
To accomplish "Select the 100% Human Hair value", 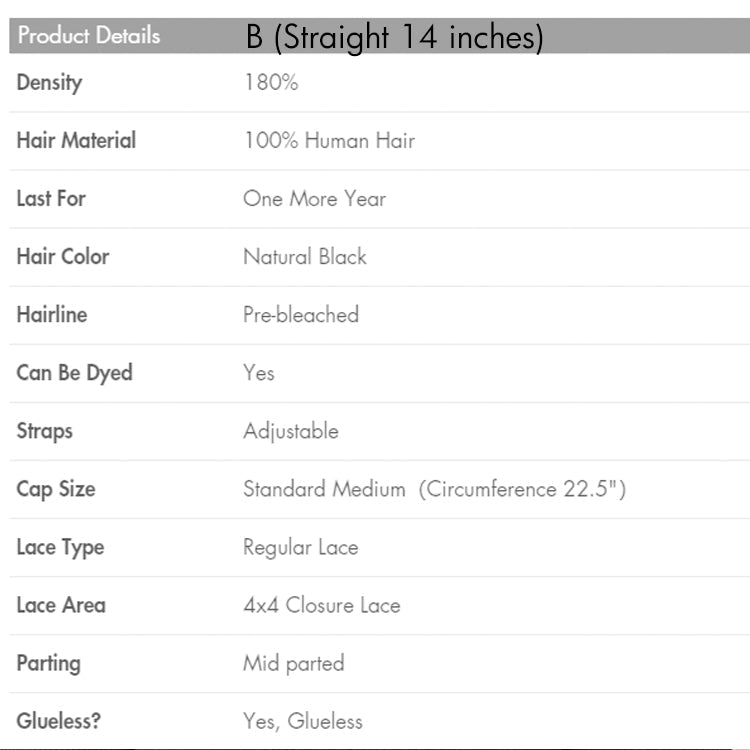I will [329, 140].
